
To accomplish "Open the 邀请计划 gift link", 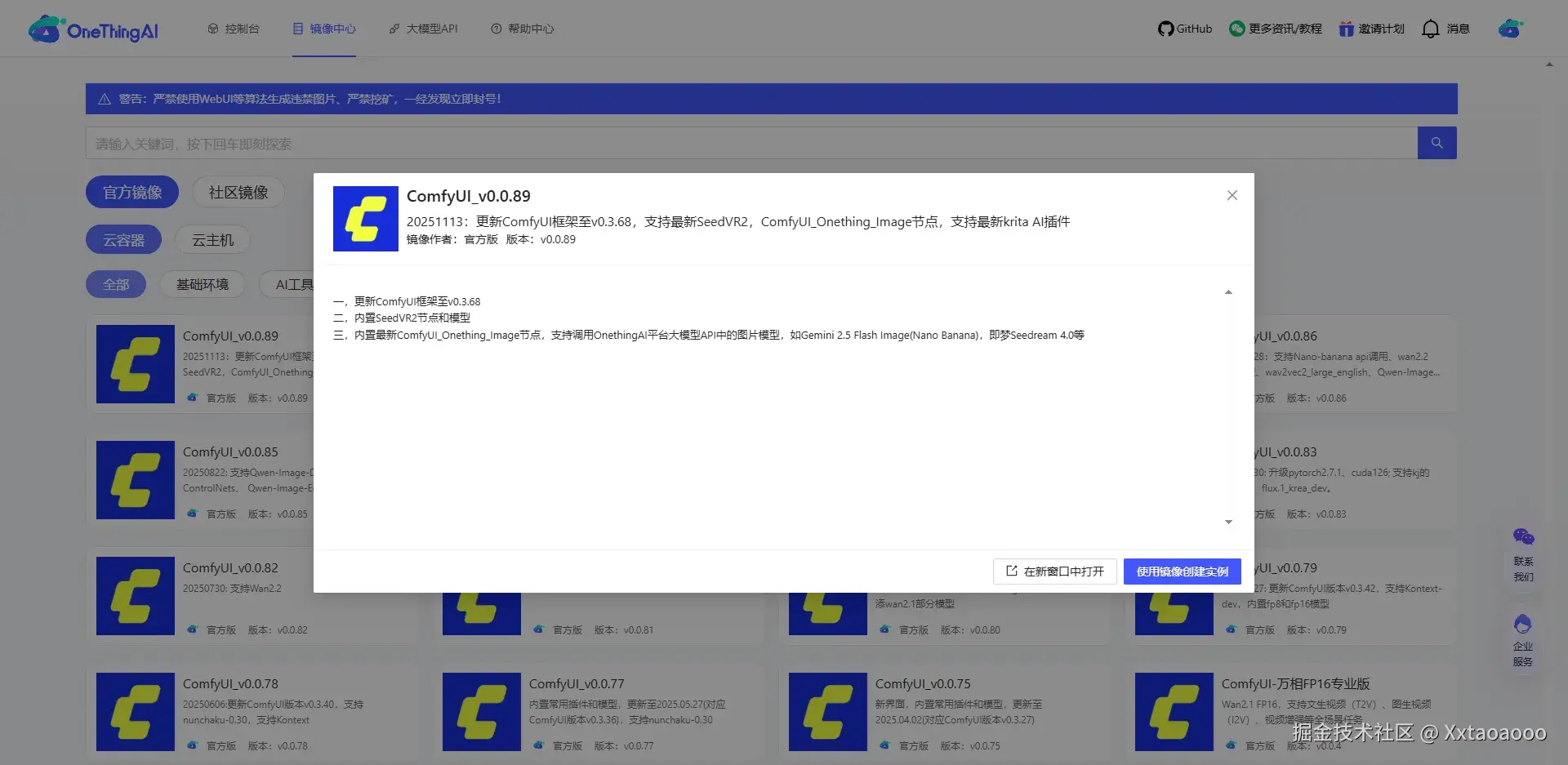I will point(1372,29).
